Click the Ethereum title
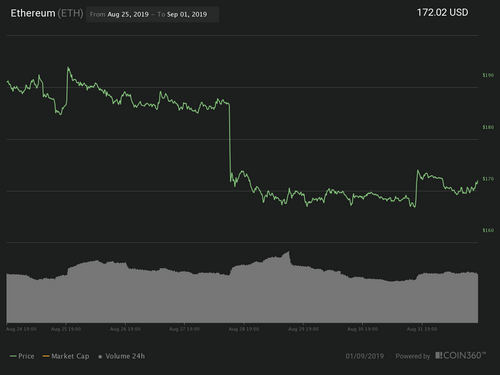The image size is (500, 375). [x=33, y=13]
